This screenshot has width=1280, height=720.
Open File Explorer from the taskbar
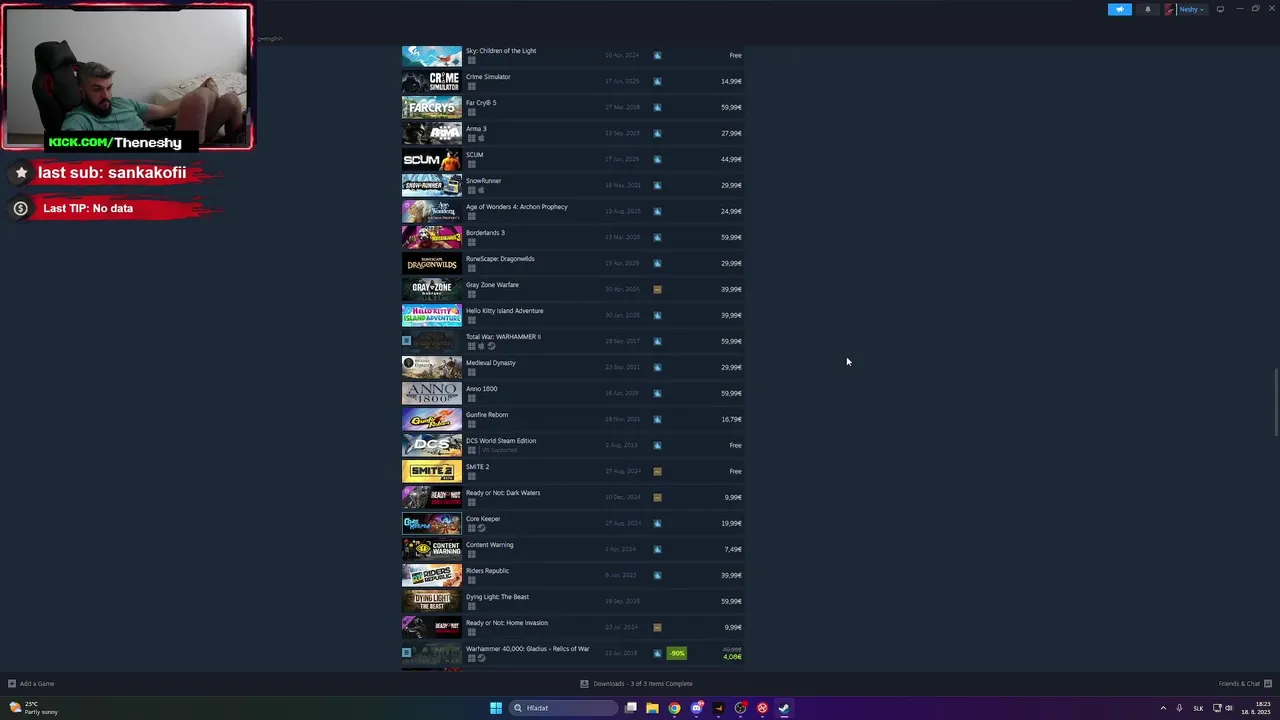coord(652,708)
